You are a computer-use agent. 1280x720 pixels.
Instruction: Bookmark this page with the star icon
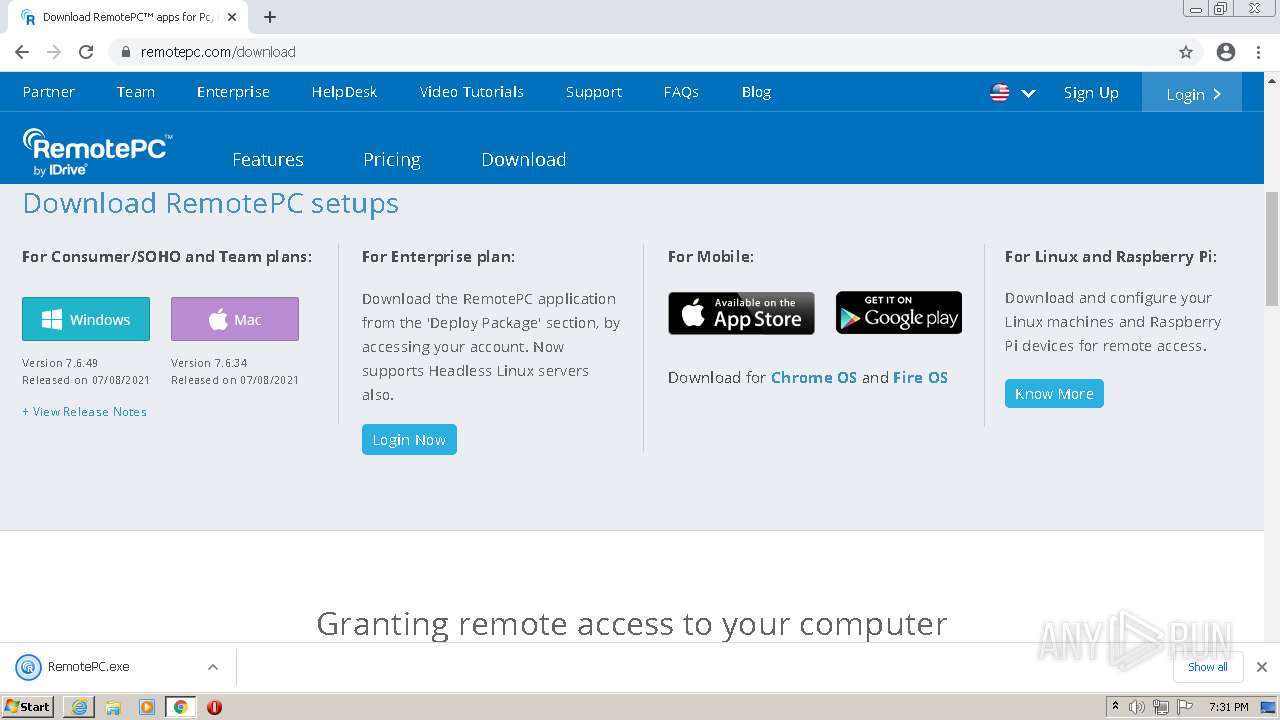pos(1186,52)
